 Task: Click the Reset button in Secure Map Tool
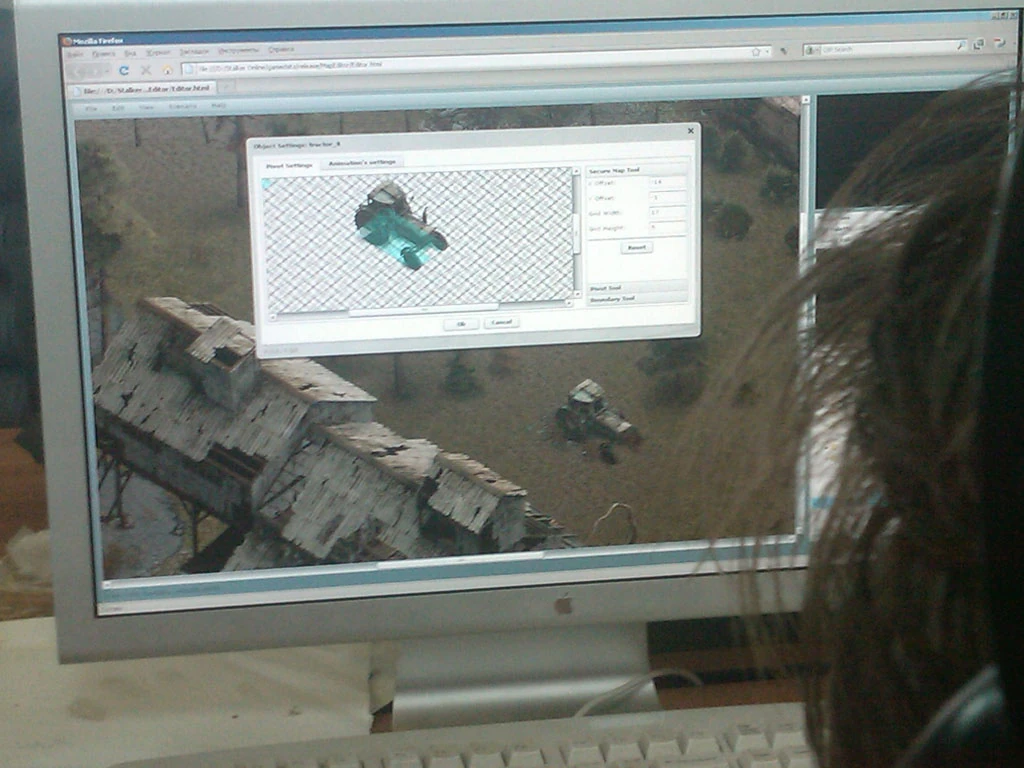(x=636, y=248)
